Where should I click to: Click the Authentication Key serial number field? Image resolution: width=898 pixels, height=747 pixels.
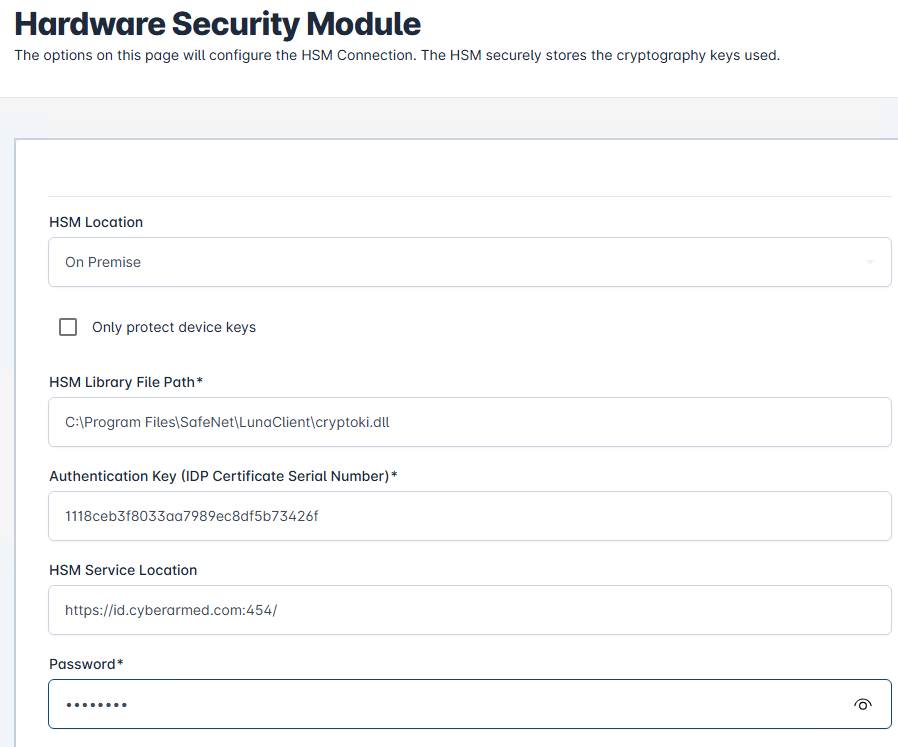click(470, 516)
